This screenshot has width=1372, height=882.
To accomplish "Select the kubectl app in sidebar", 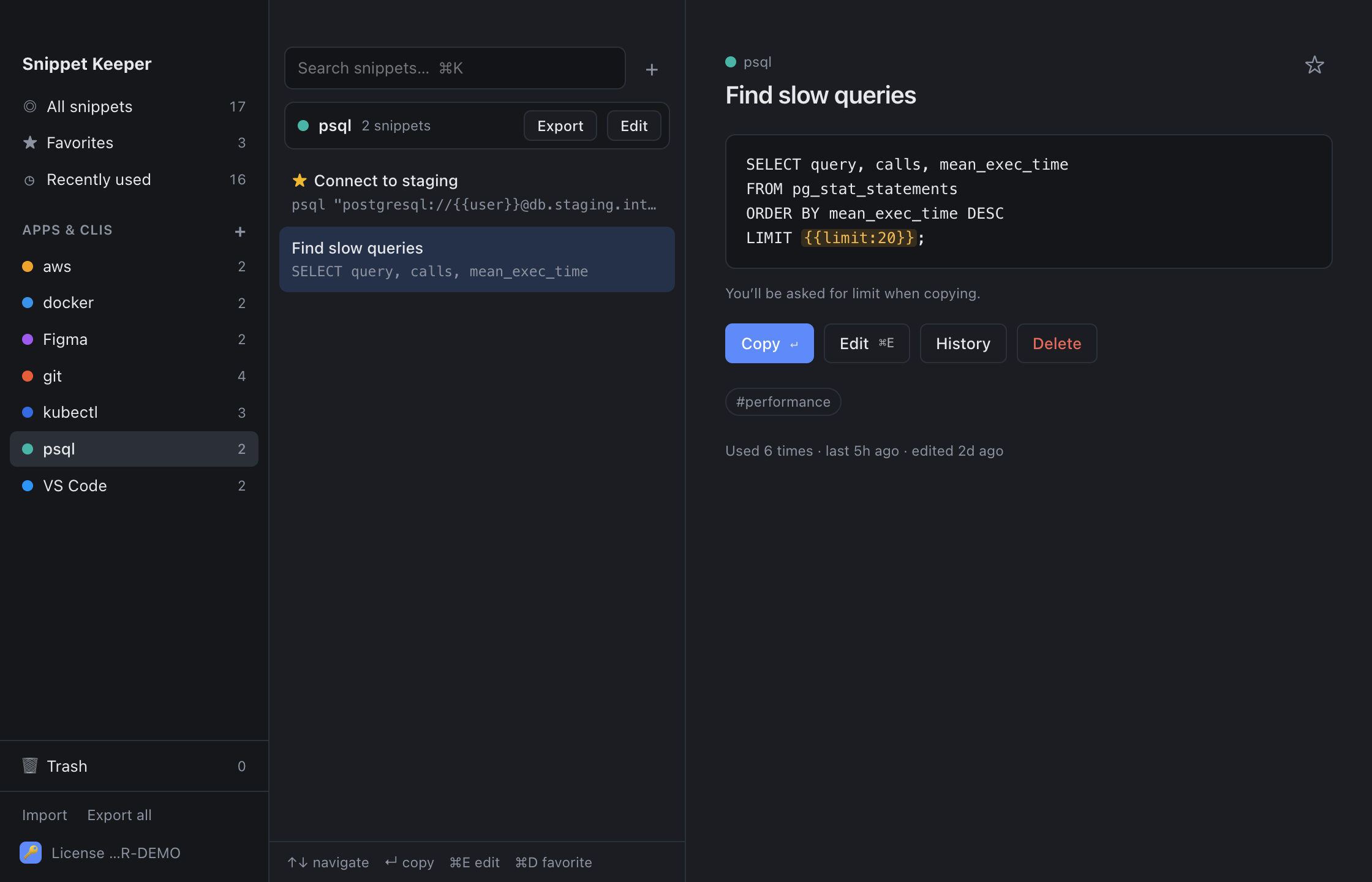I will [134, 412].
